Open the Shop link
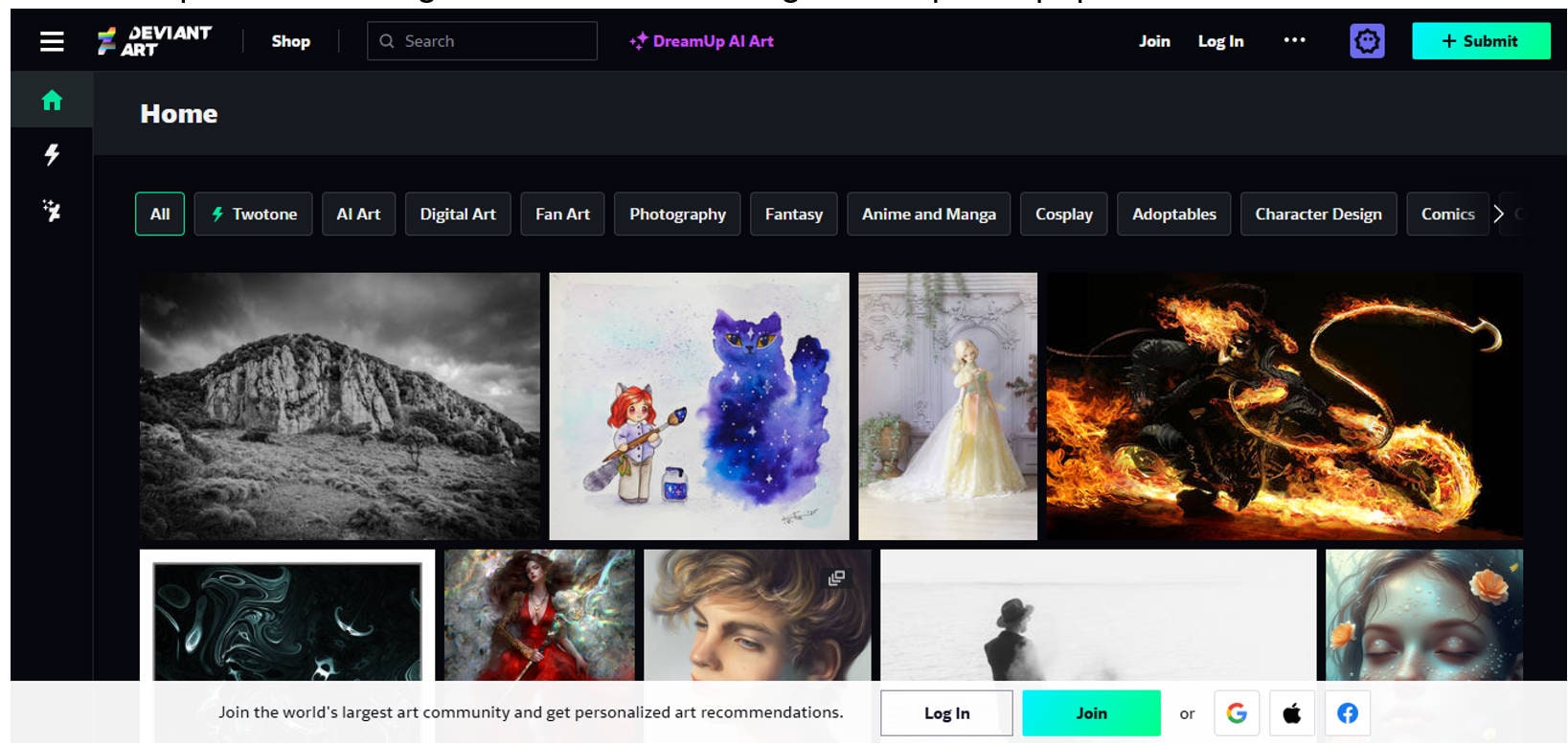This screenshot has width=1568, height=745. pos(290,41)
